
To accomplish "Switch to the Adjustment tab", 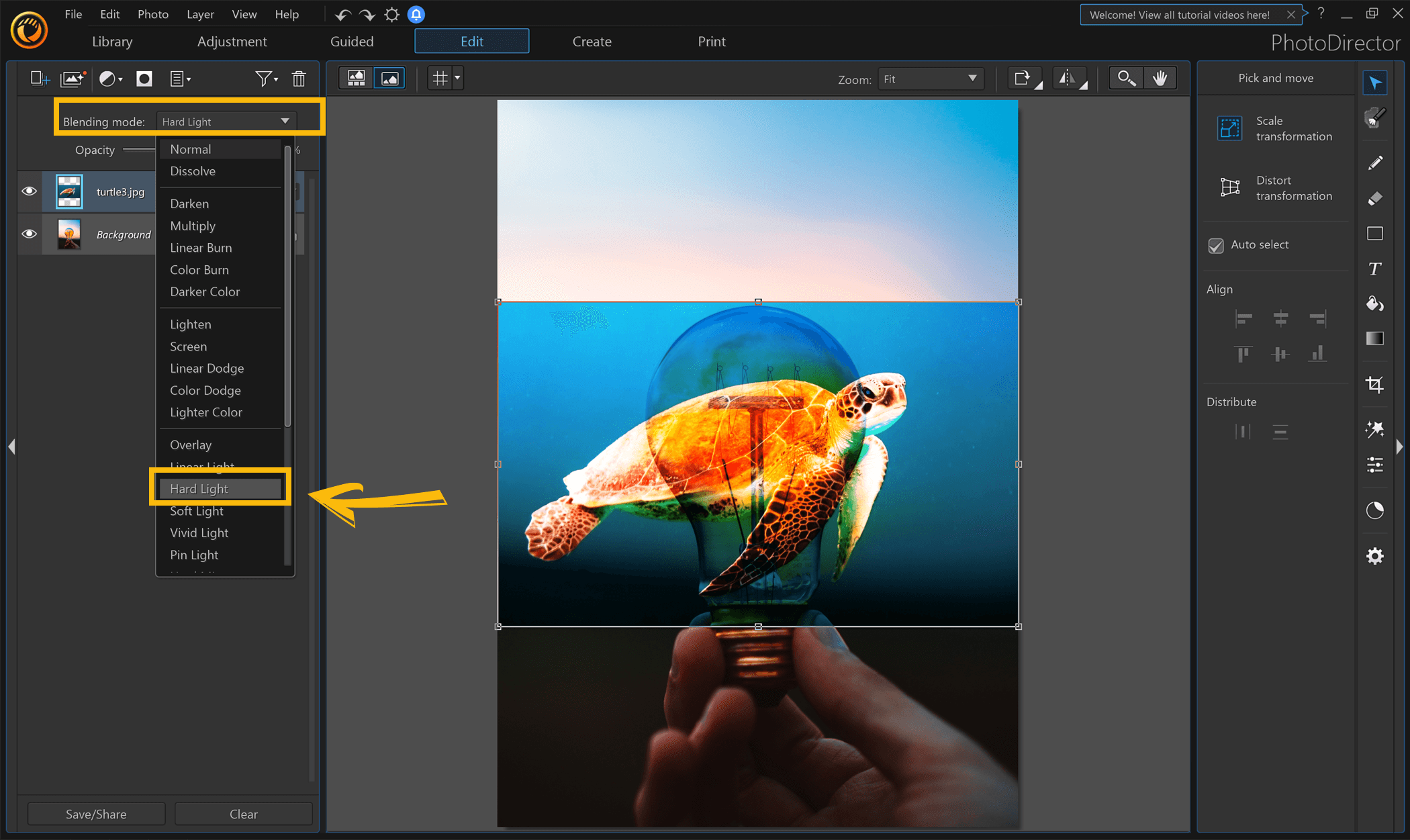I will pos(232,42).
